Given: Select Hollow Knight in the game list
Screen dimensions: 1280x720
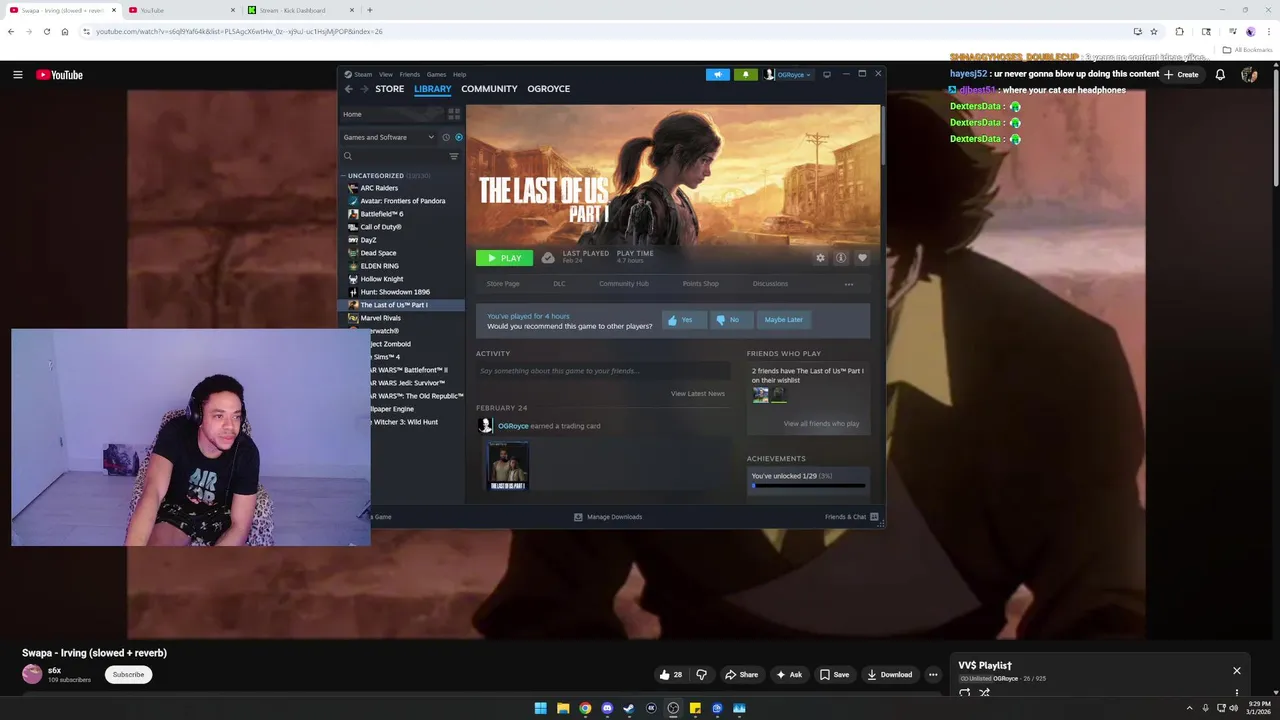Looking at the screenshot, I should [381, 279].
